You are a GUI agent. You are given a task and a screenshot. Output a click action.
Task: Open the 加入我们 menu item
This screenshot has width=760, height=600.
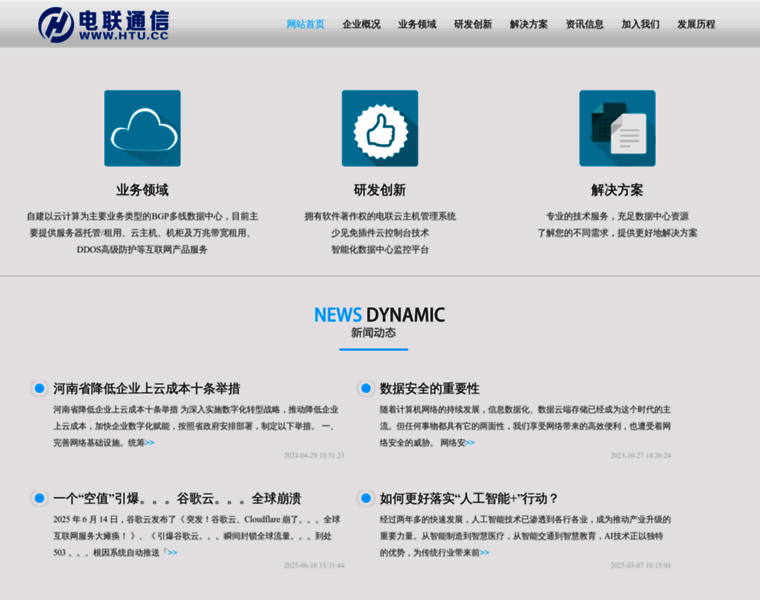click(x=640, y=24)
